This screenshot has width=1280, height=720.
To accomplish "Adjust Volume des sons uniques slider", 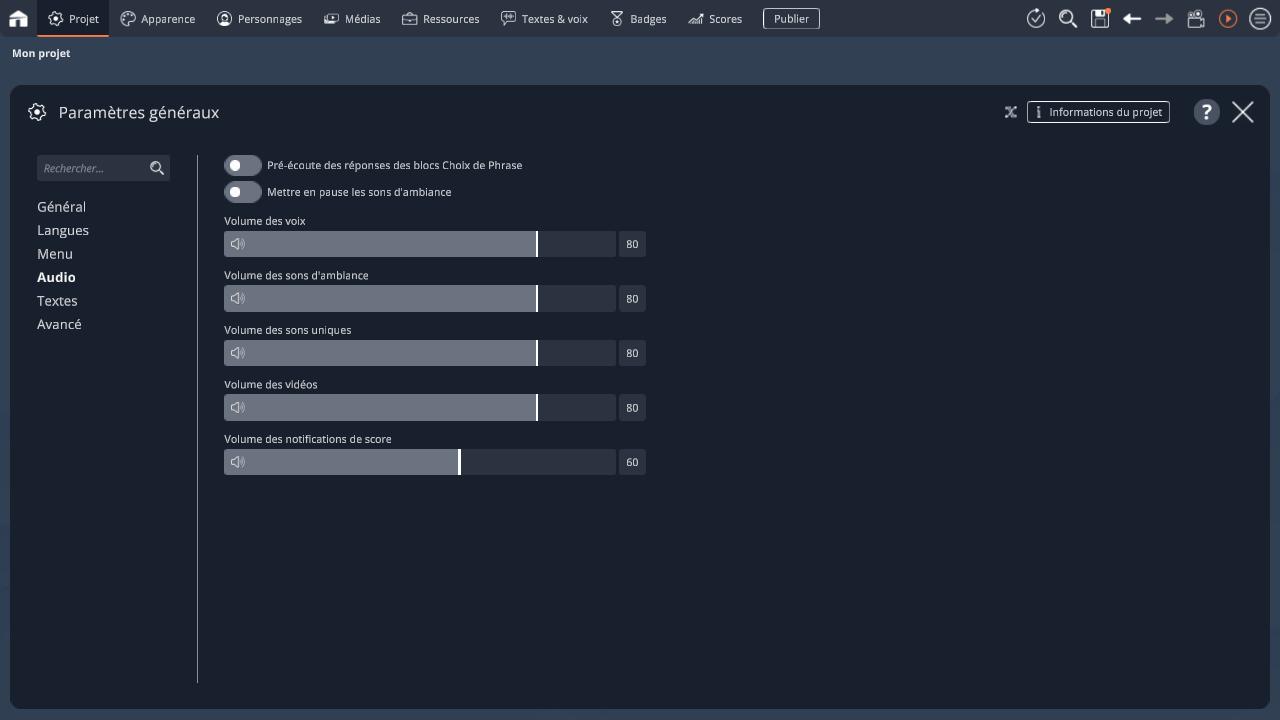I will [420, 353].
